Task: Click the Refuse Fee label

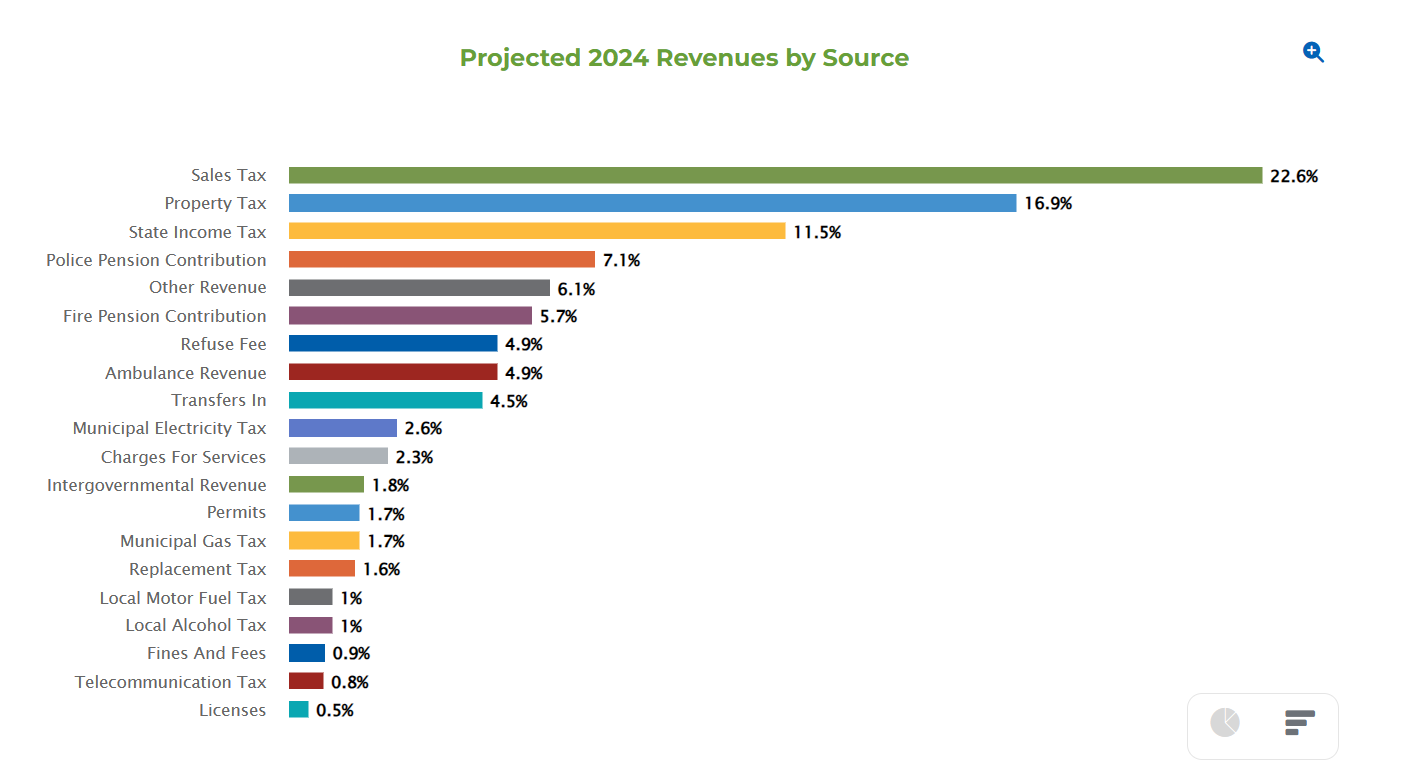Action: point(224,344)
